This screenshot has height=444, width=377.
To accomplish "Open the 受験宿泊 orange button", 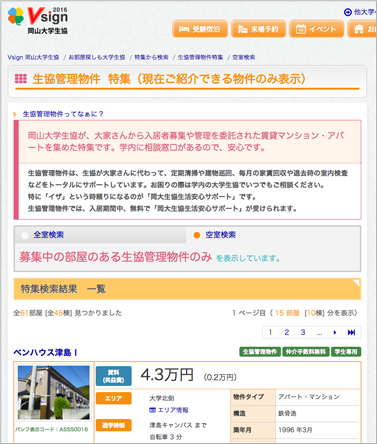I will [x=200, y=29].
